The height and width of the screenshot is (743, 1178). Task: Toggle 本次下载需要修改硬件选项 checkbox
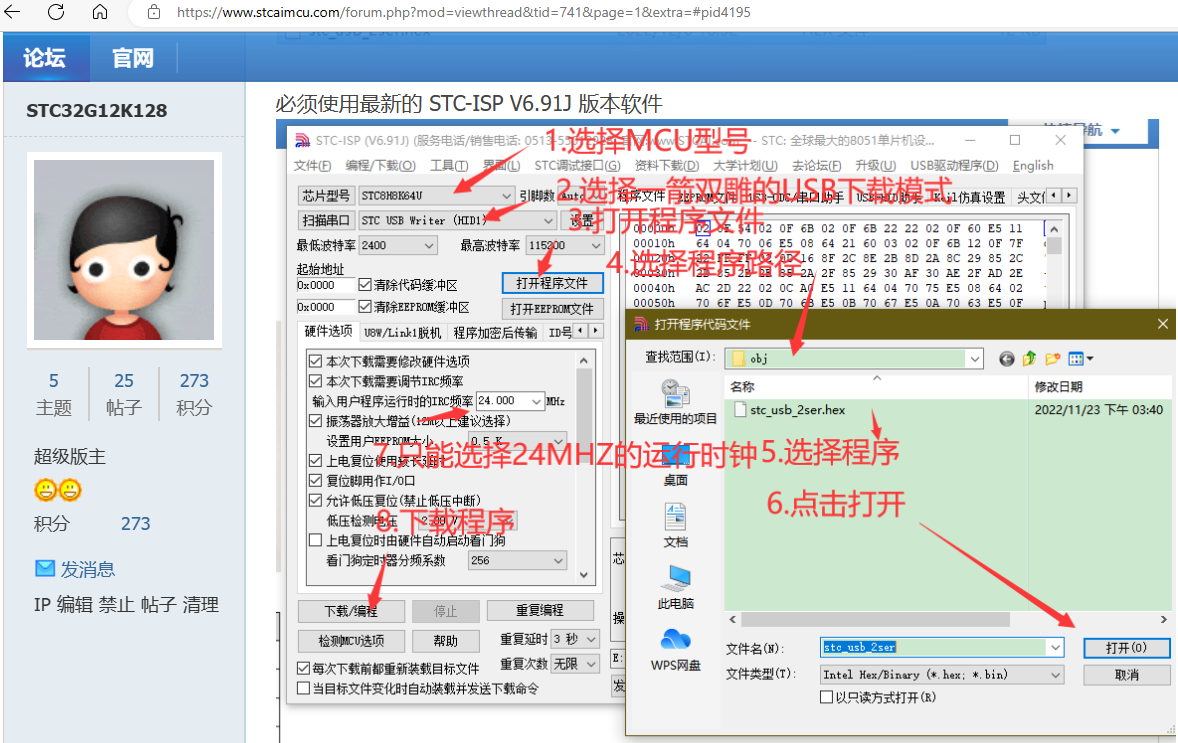tap(316, 361)
